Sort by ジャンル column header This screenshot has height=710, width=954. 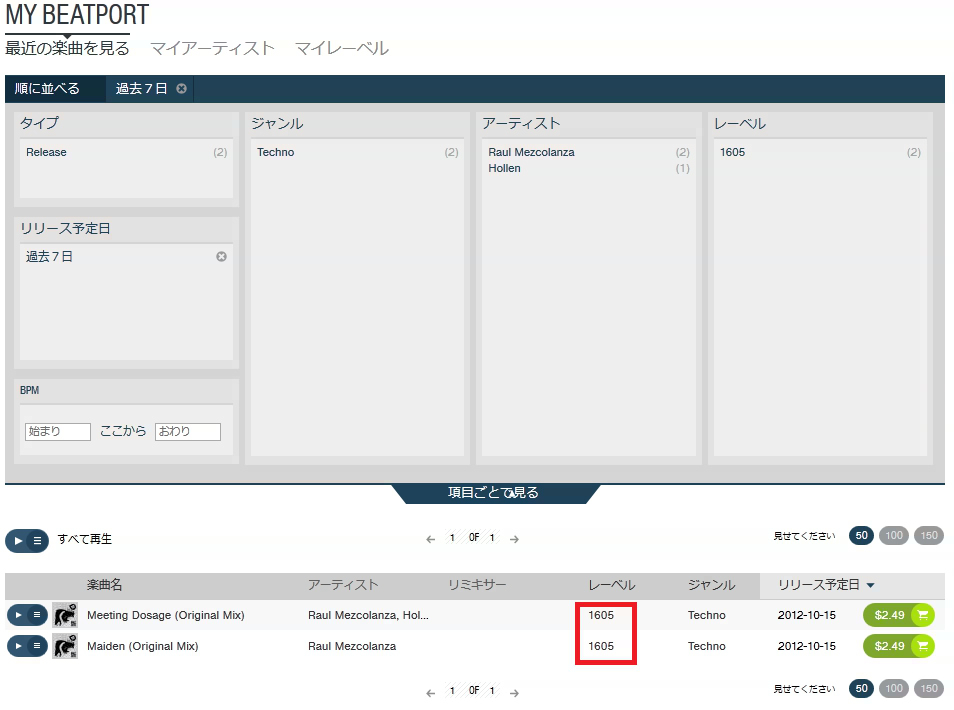click(711, 585)
